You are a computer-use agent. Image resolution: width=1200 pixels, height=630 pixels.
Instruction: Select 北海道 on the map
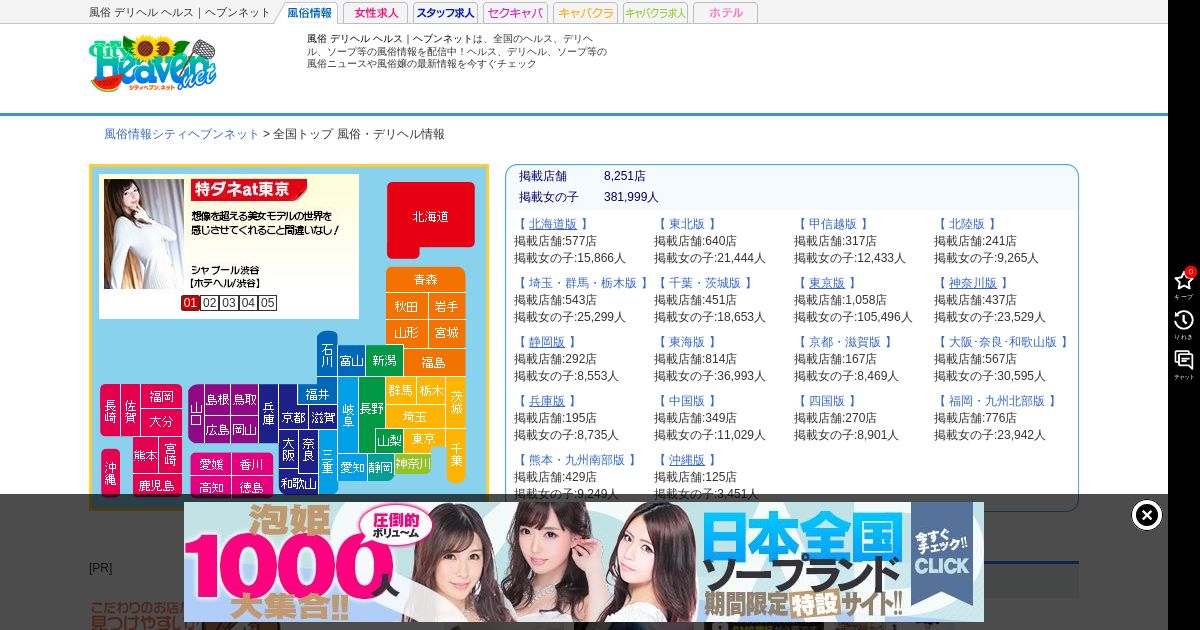point(431,217)
